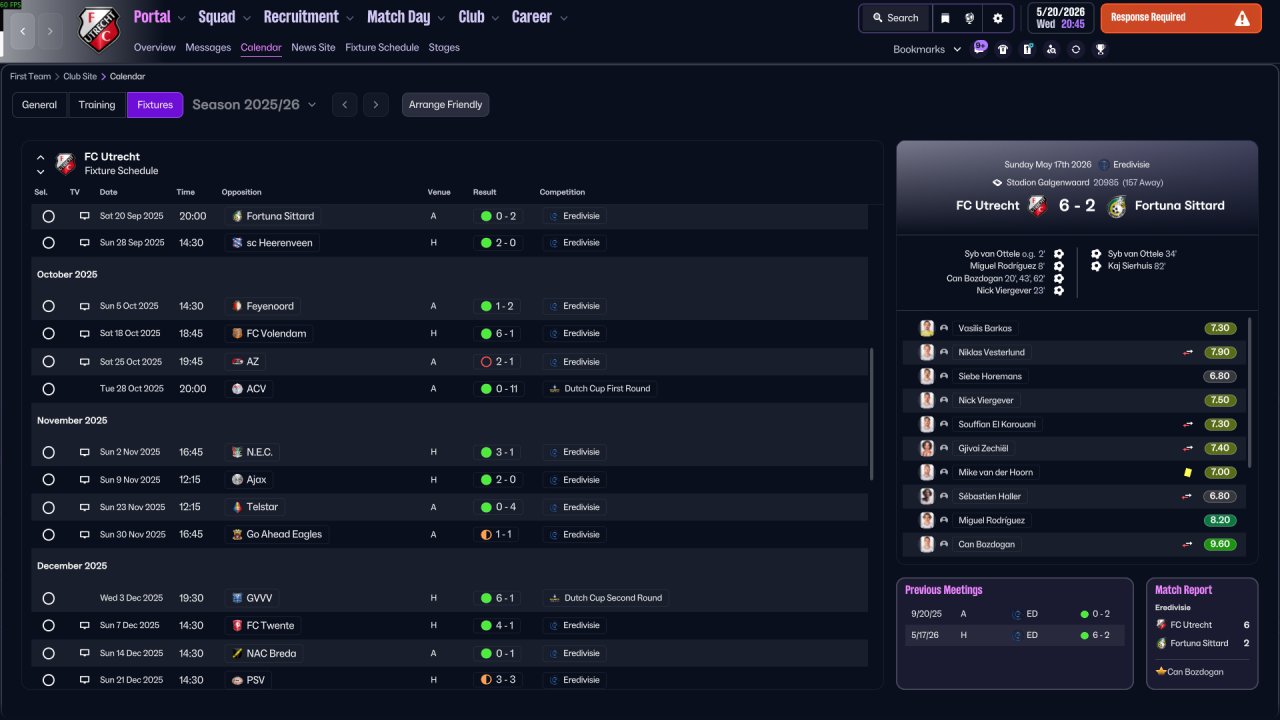The height and width of the screenshot is (720, 1280).
Task: Click the Eredivisie icon in match header
Action: 1104,165
